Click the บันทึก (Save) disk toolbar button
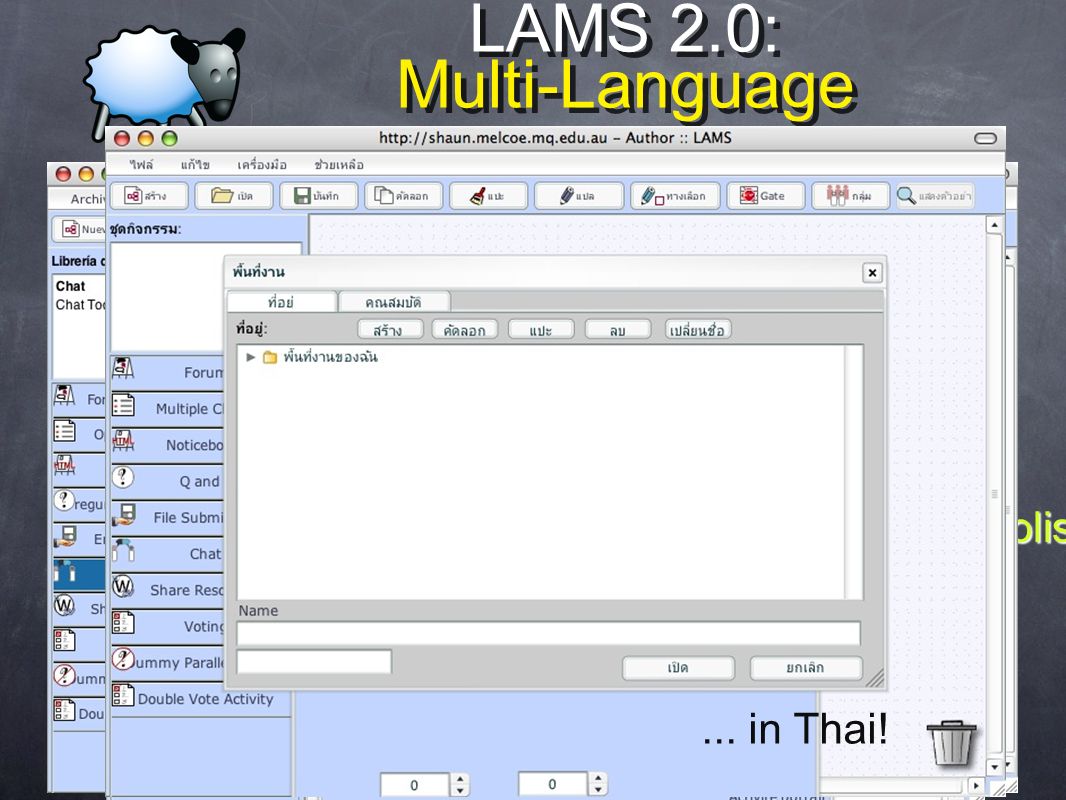1066x800 pixels. [318, 196]
